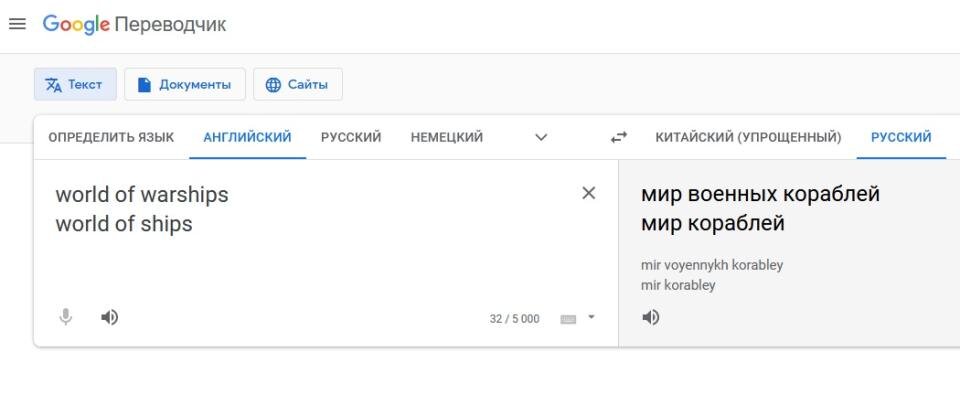960x394 pixels.
Task: Listen to the translated text audio
Action: (651, 317)
